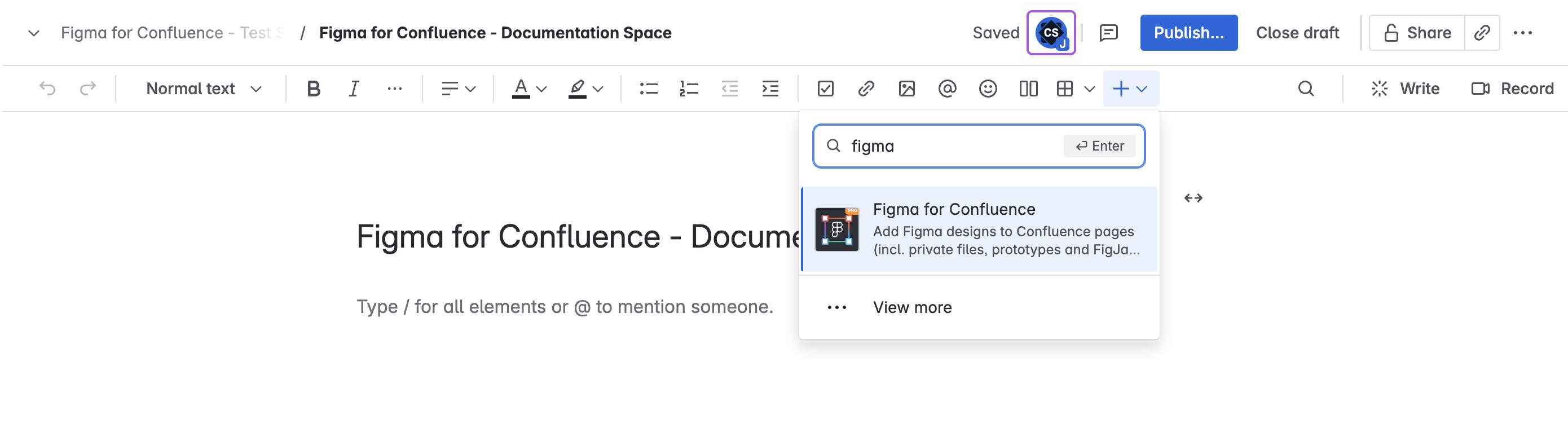Insert a layouts column section
Screen dimensions: 1568x428
tap(1029, 89)
